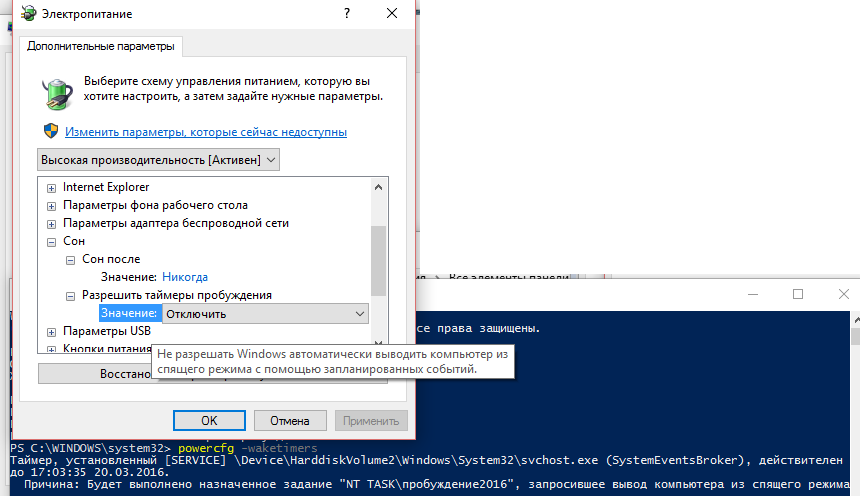The image size is (860, 496).
Task: Open link Изменить параметры, которые сейчас недоступны
Action: point(206,132)
